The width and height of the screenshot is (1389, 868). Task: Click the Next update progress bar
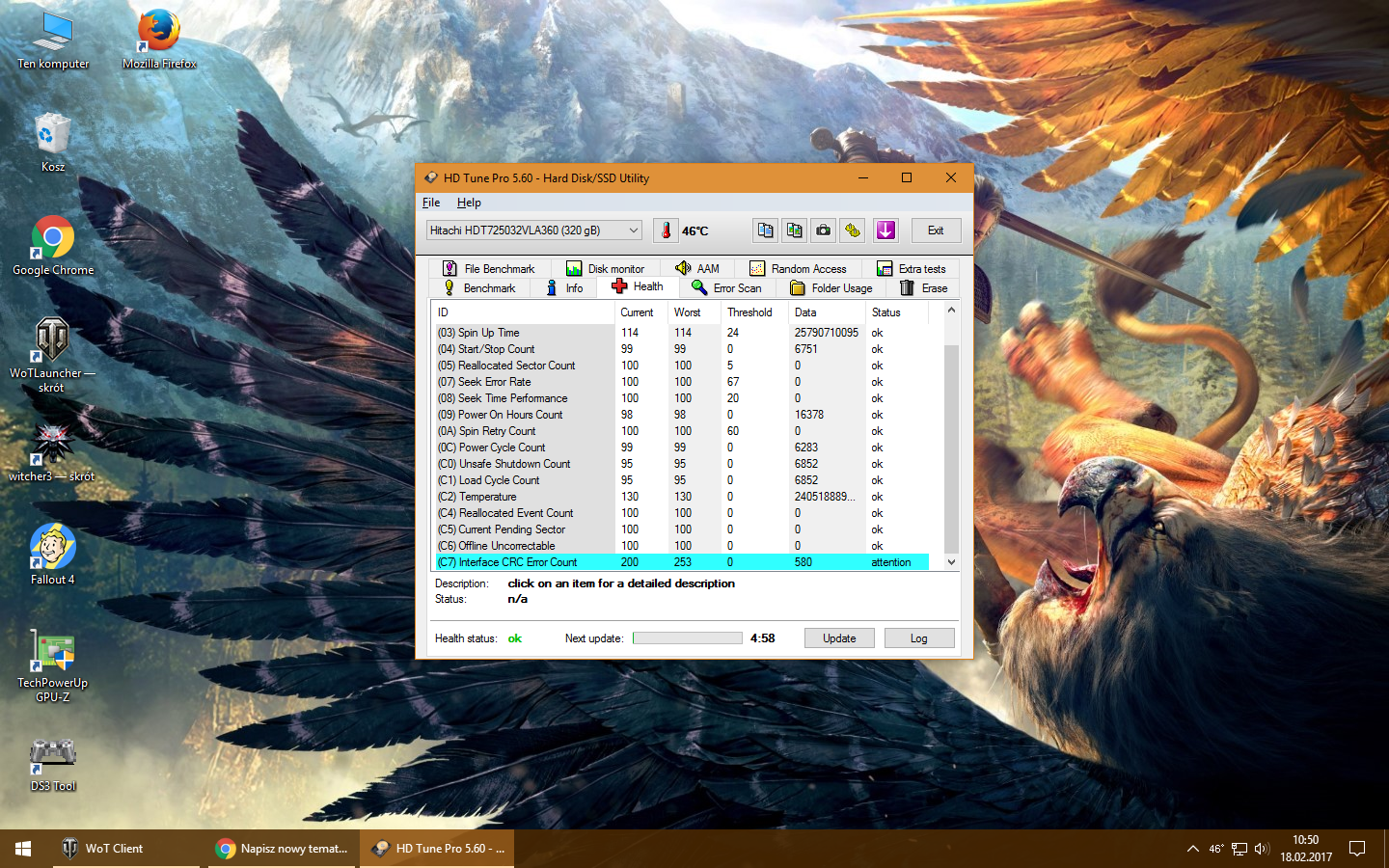[688, 638]
